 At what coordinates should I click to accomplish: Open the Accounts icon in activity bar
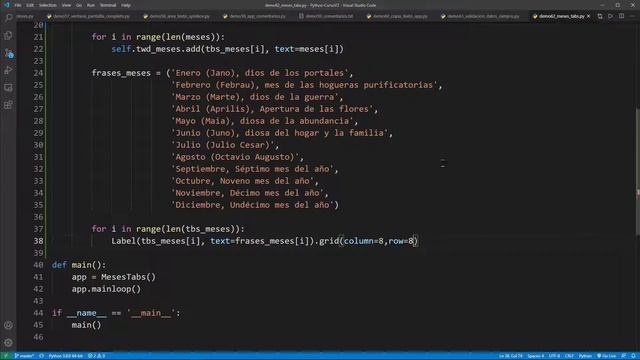8,325
